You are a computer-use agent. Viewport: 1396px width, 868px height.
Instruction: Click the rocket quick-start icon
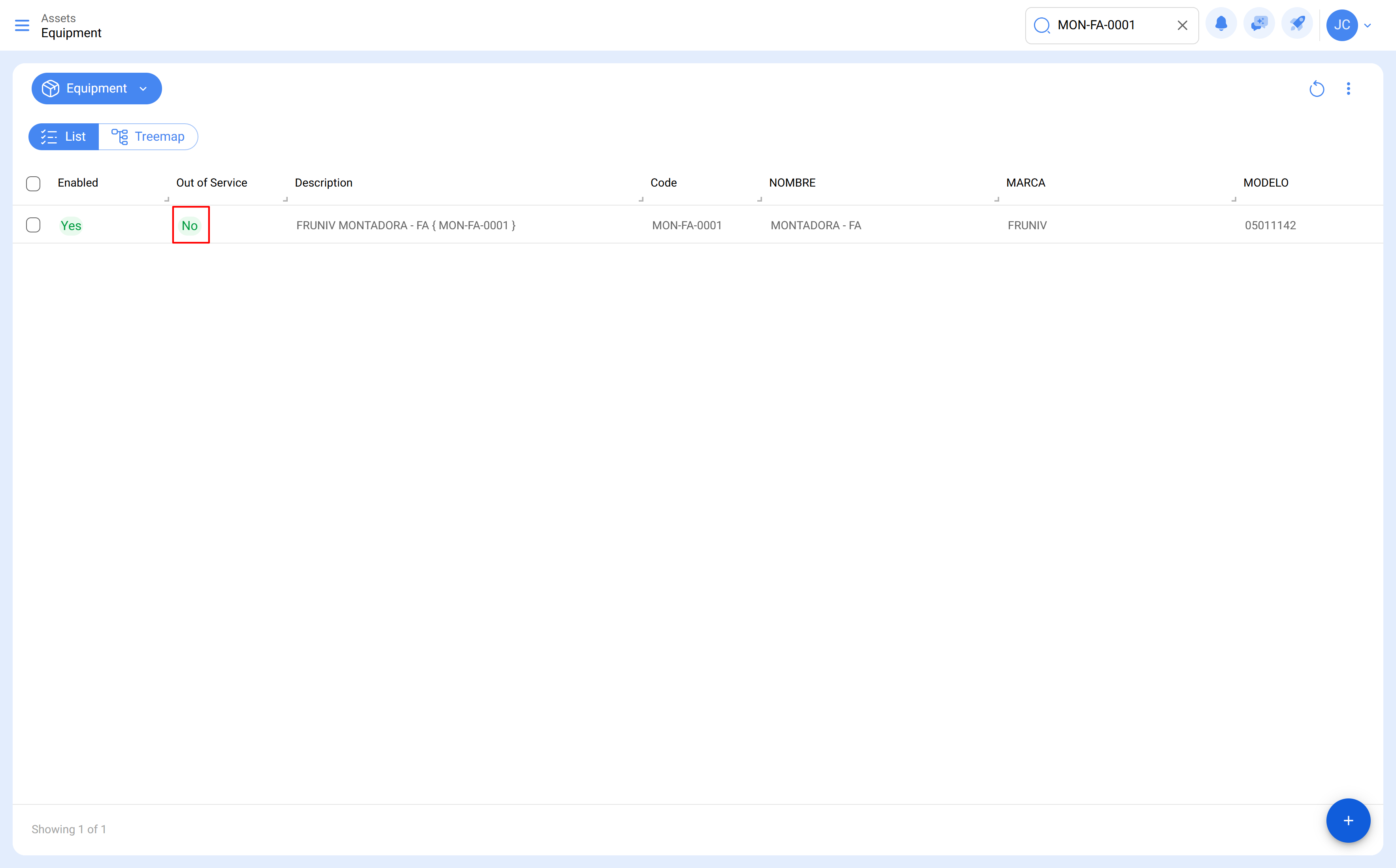click(1297, 24)
